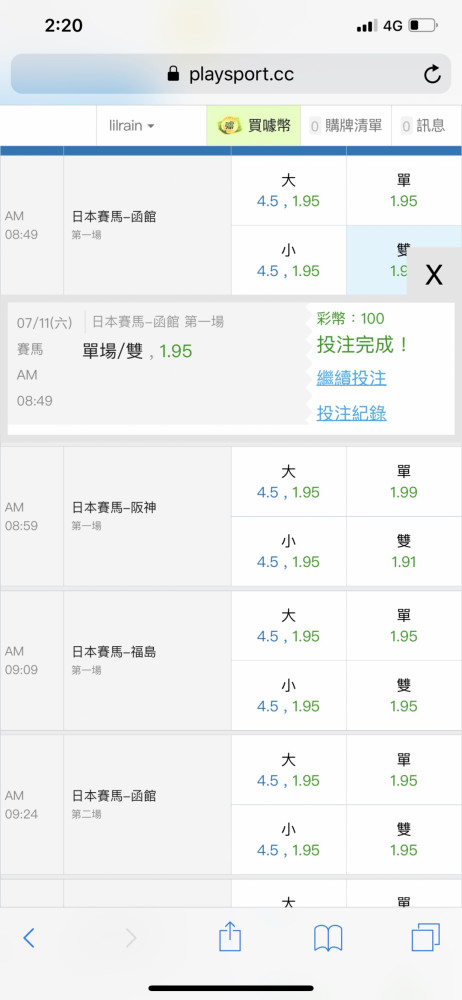Choose 單 1.95 for 函館 第一場
Image resolution: width=462 pixels, height=1000 pixels.
404,191
